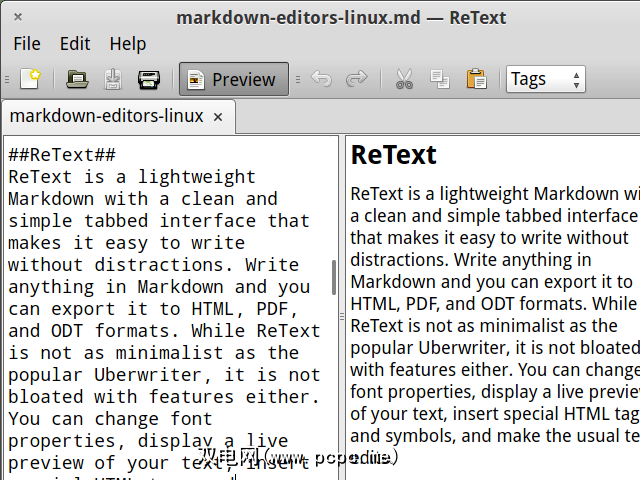This screenshot has width=640, height=480.
Task: Cut selection with the scissors icon
Action: coord(404,79)
